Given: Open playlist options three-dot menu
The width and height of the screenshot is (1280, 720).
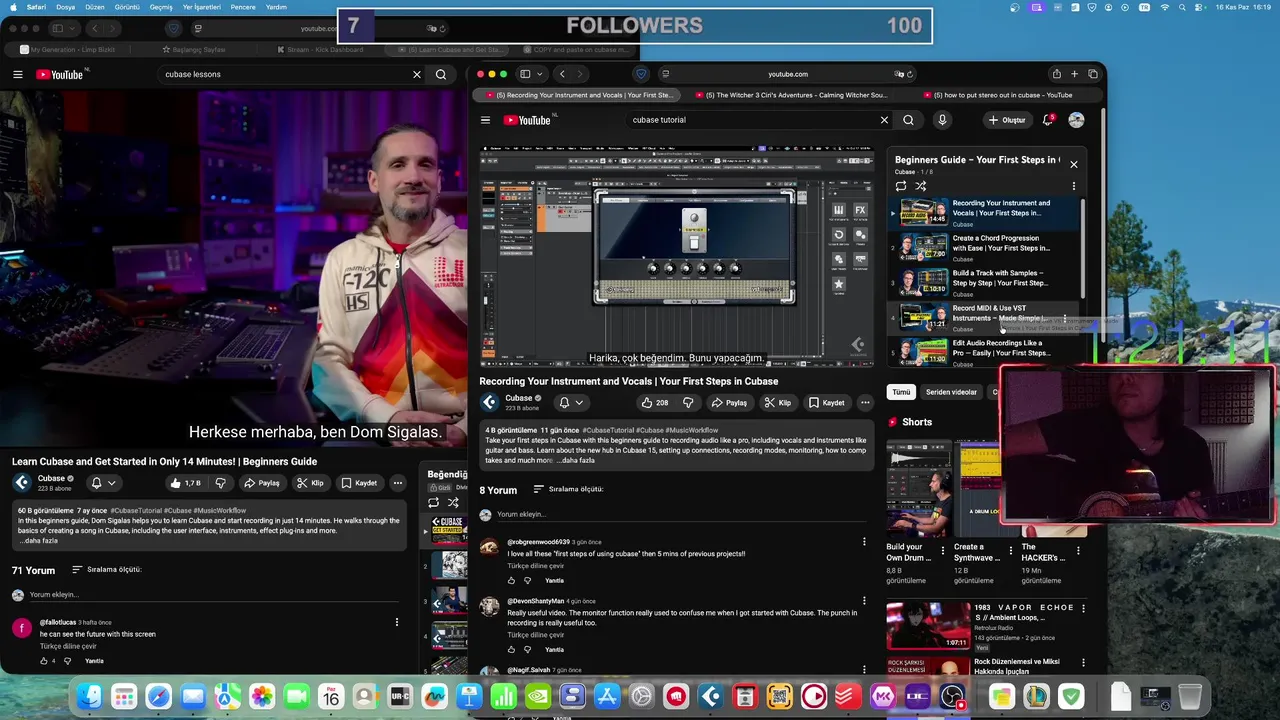Looking at the screenshot, I should [x=1074, y=186].
